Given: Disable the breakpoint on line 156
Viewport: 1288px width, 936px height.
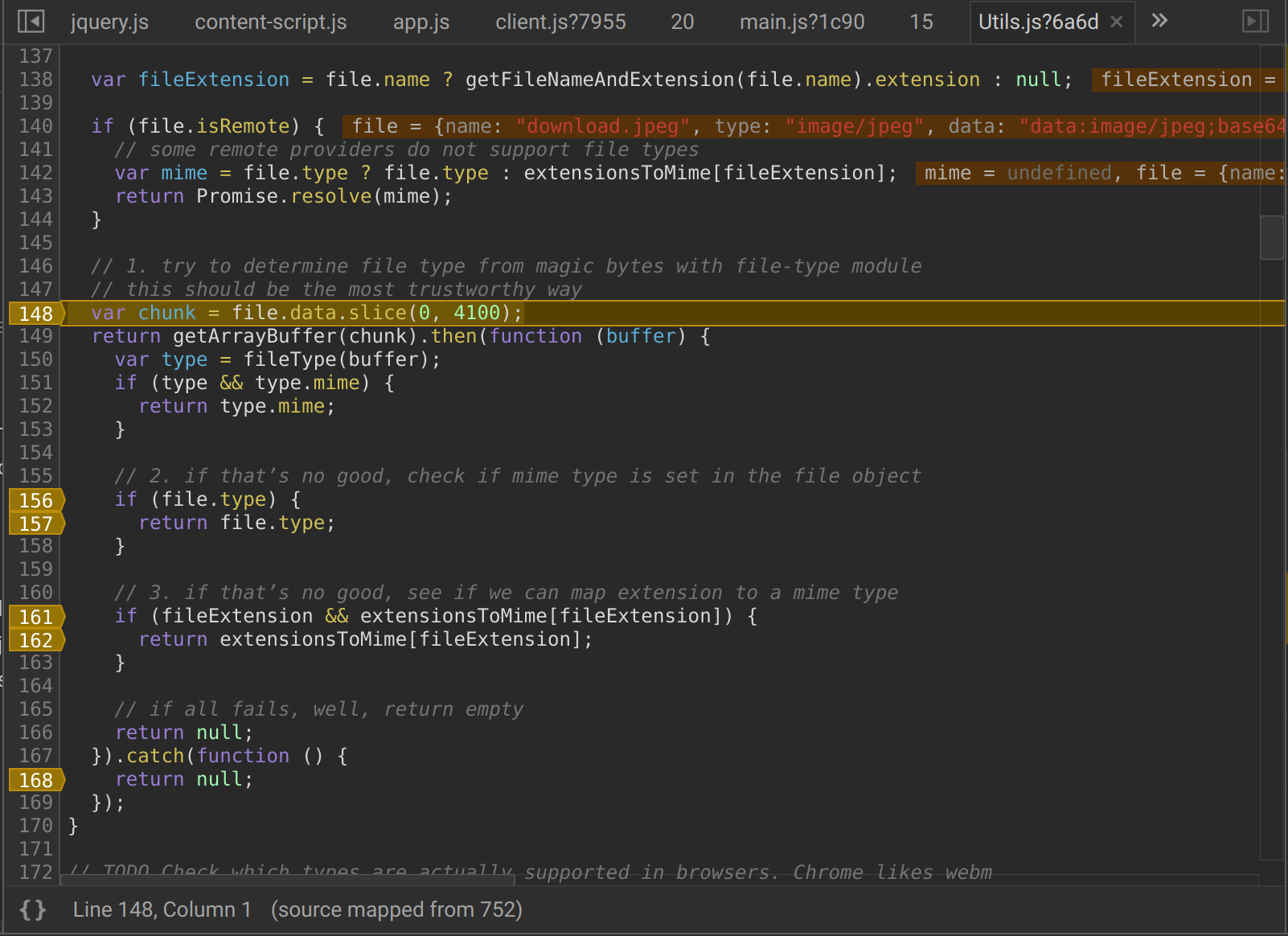Looking at the screenshot, I should (35, 500).
